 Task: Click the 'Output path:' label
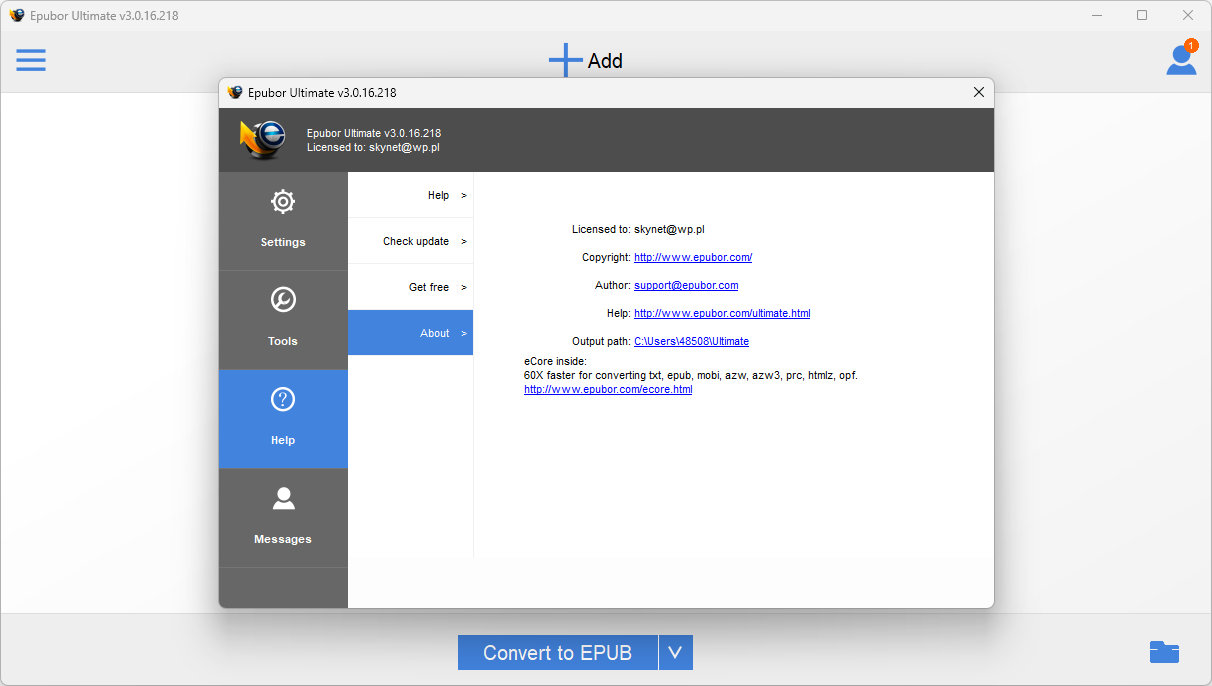[x=601, y=341]
